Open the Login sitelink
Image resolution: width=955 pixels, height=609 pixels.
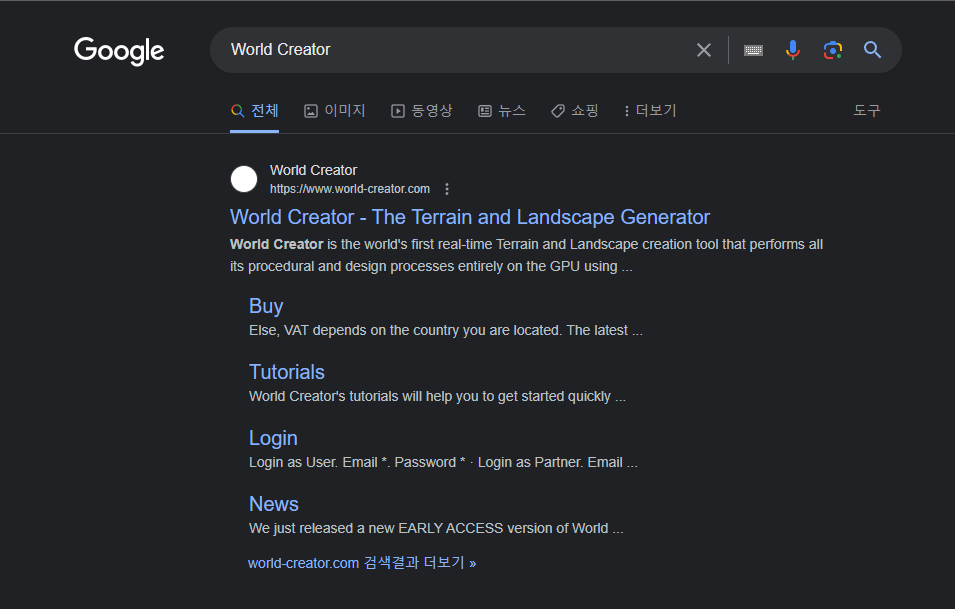[273, 438]
